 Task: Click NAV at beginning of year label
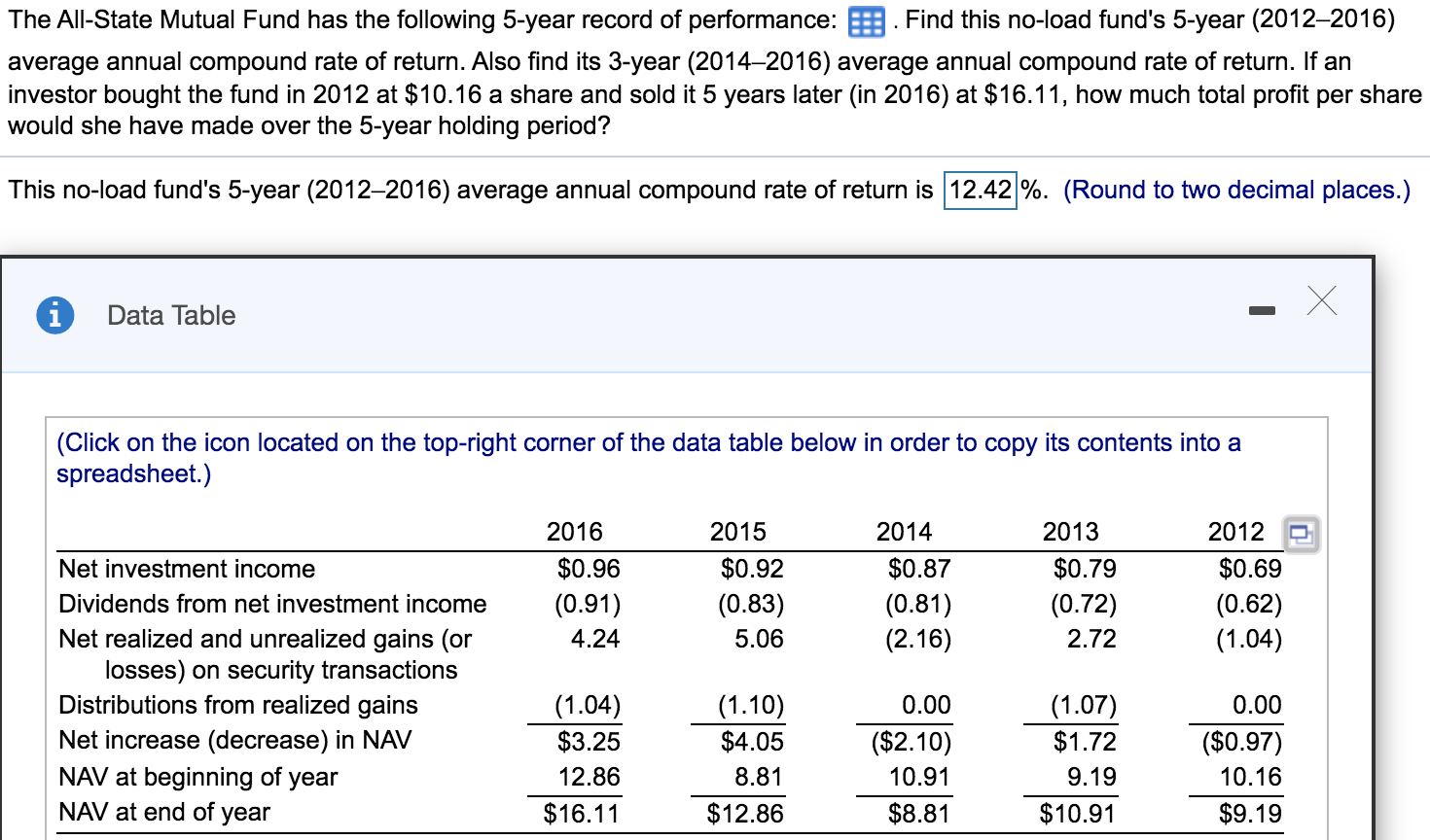click(197, 777)
